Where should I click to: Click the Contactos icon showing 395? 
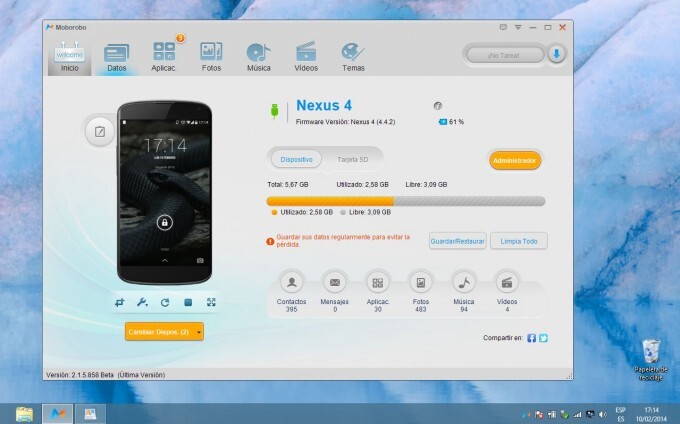(291, 282)
